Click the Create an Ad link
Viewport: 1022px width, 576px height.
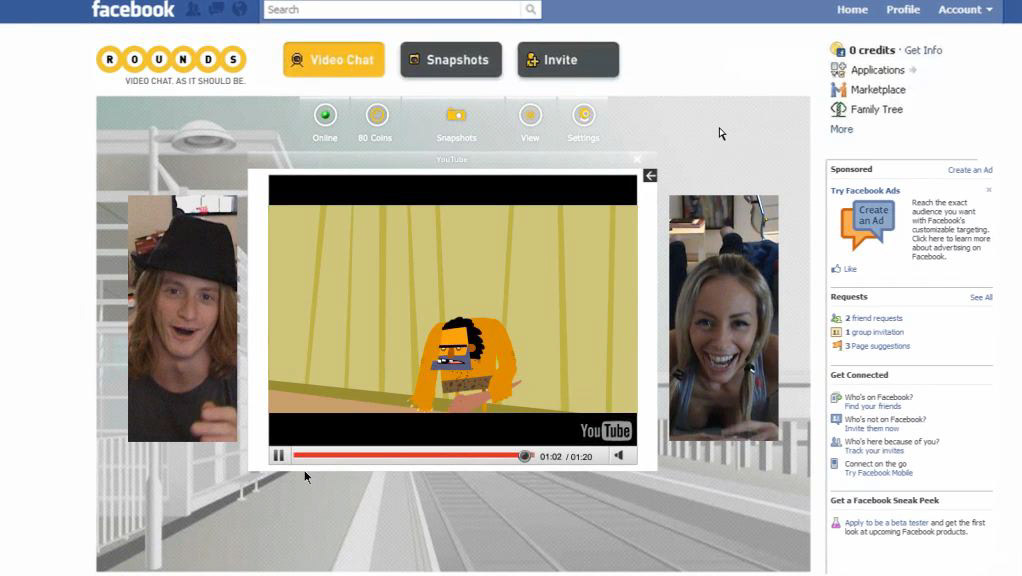click(x=970, y=170)
